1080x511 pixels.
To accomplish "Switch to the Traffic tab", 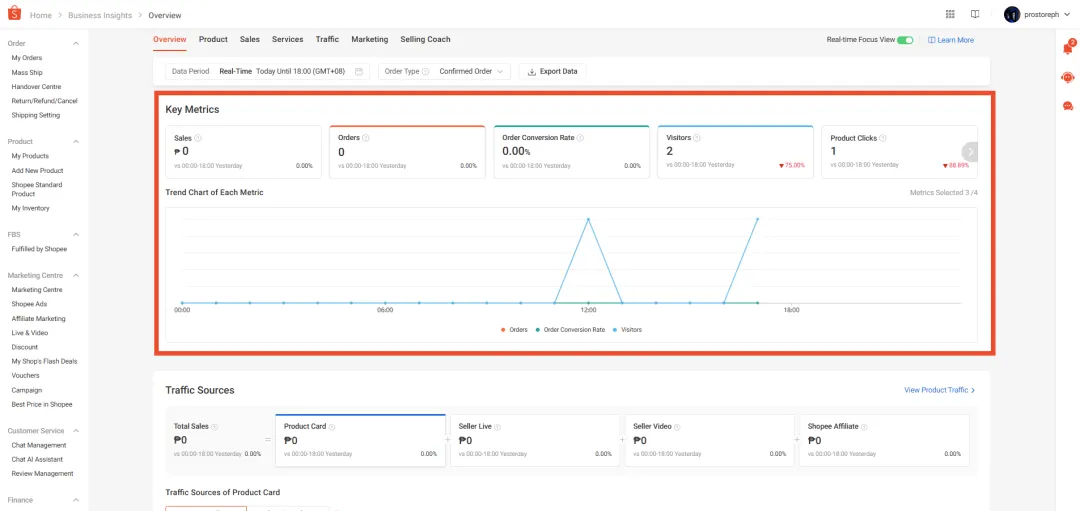I will point(327,39).
